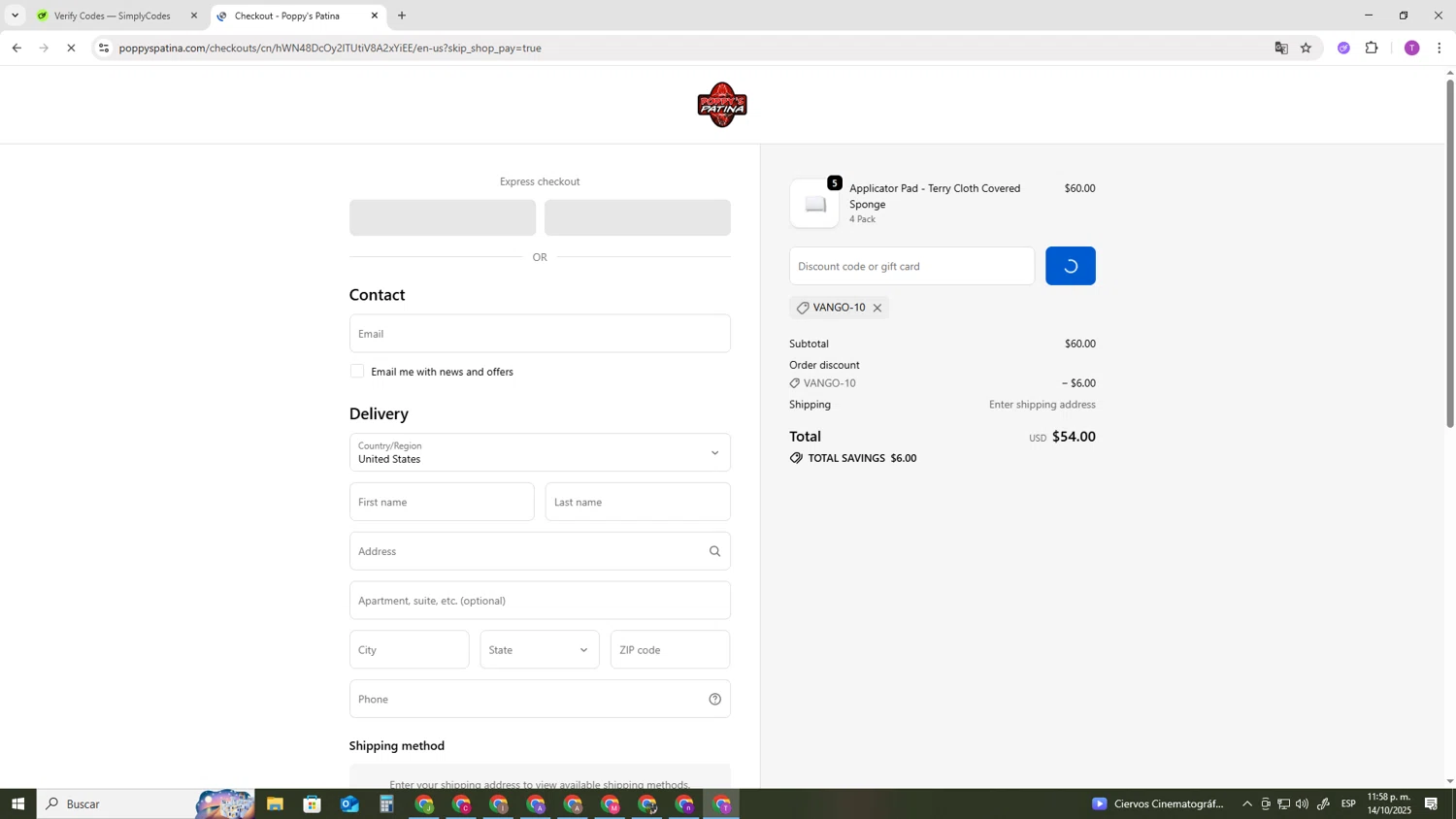Open the Chrome taskbar icon with C badge
The height and width of the screenshot is (819, 1456).
tap(461, 804)
